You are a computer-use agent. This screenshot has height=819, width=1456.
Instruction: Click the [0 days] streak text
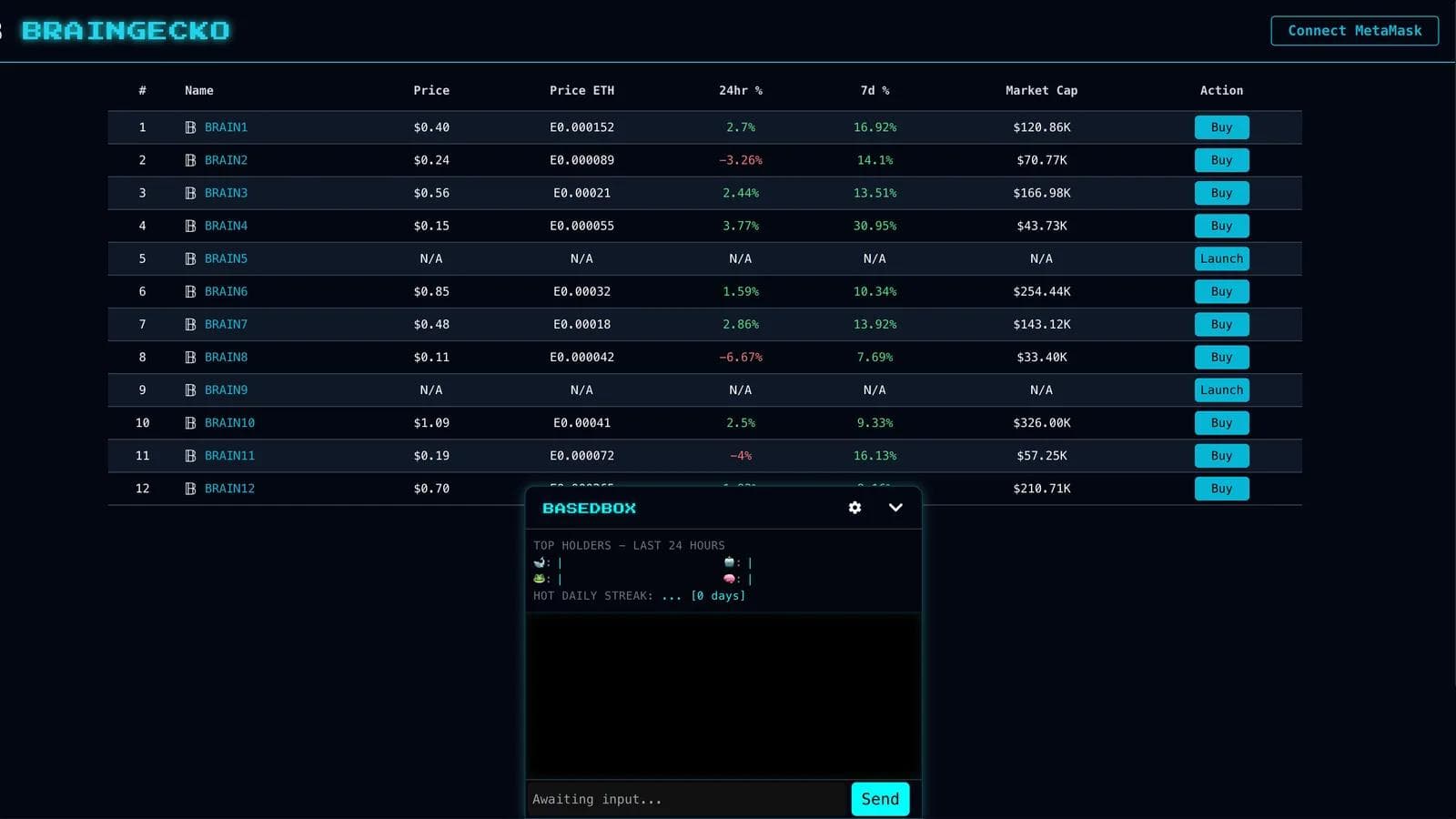coord(718,595)
